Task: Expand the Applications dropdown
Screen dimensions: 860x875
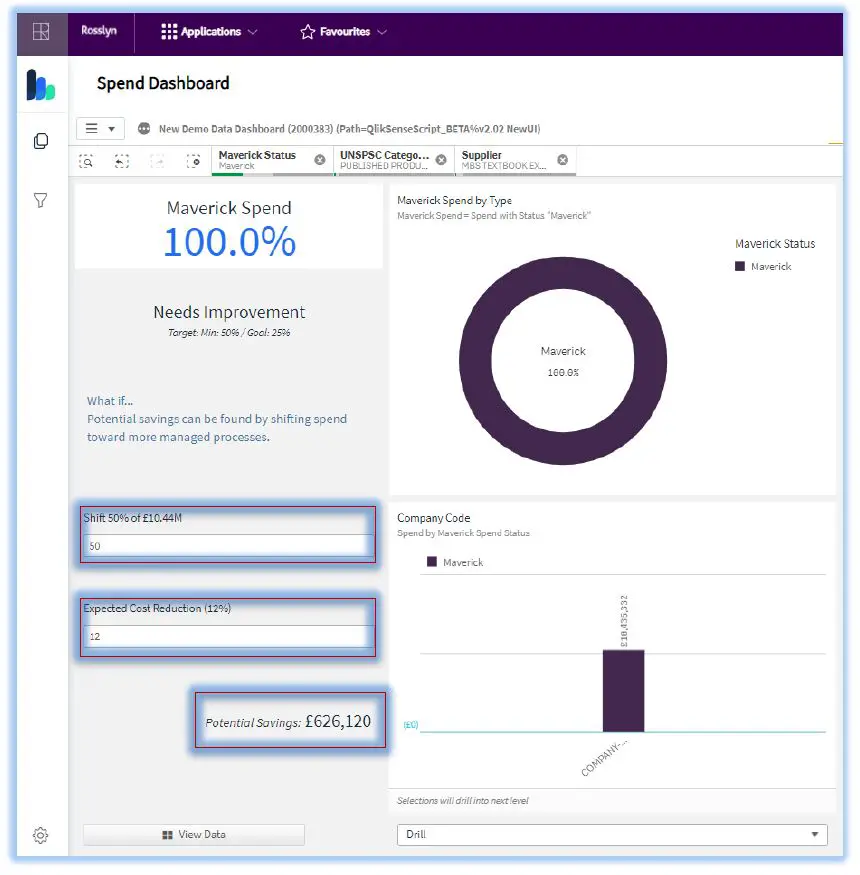Action: (252, 32)
